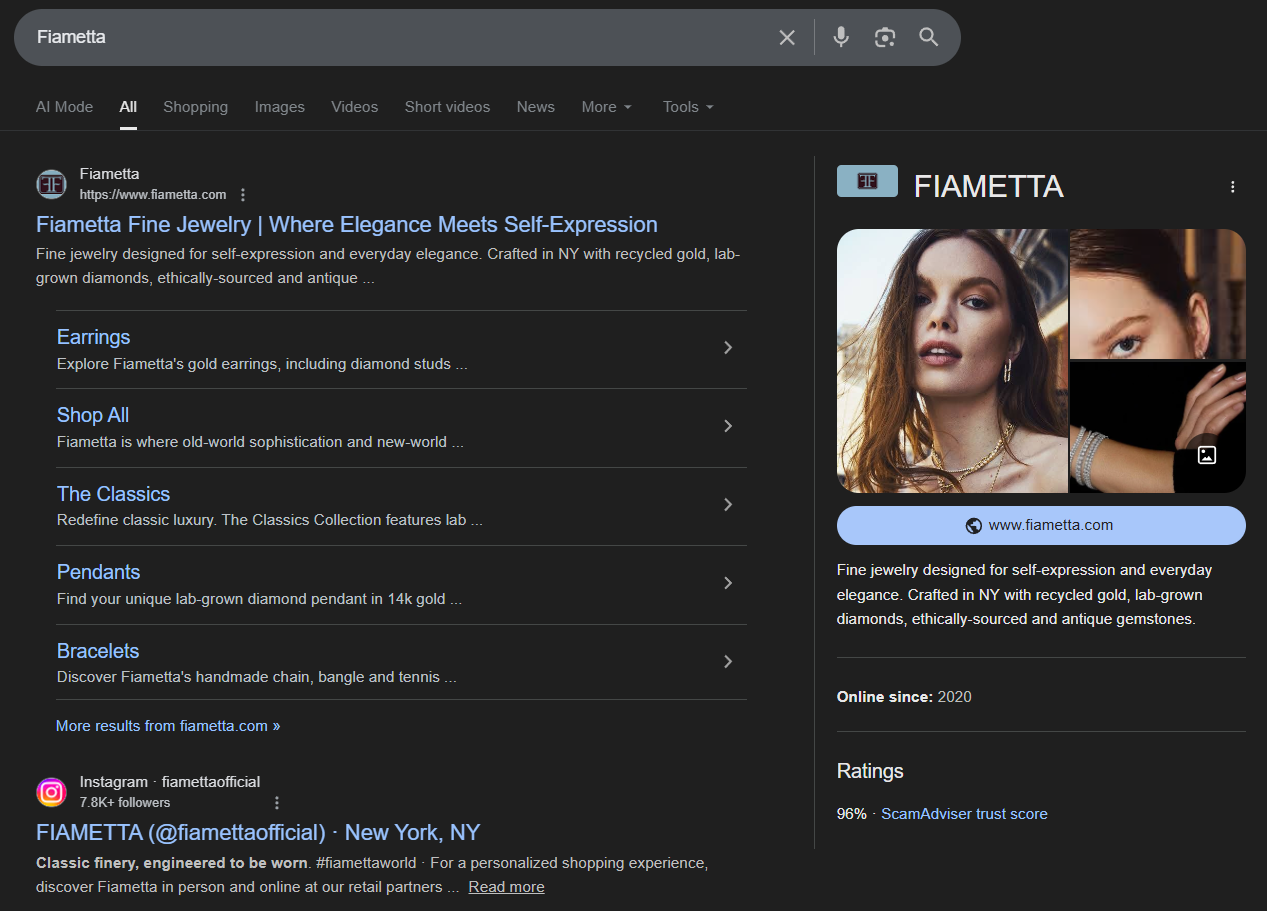Screen dimensions: 1267x911
Task: Select the All results tab
Action: pos(128,107)
